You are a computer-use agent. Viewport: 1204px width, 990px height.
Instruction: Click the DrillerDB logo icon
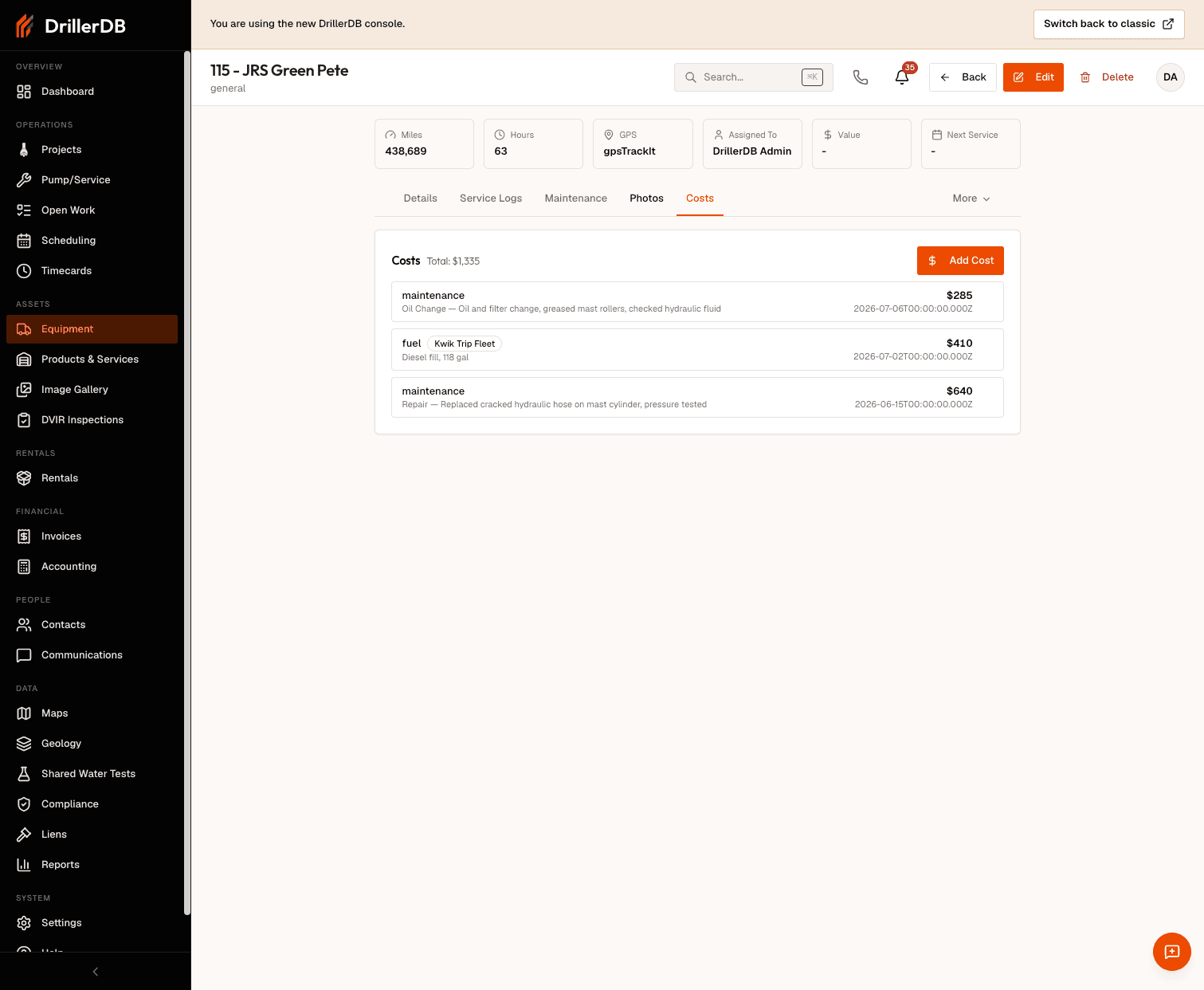click(x=25, y=26)
